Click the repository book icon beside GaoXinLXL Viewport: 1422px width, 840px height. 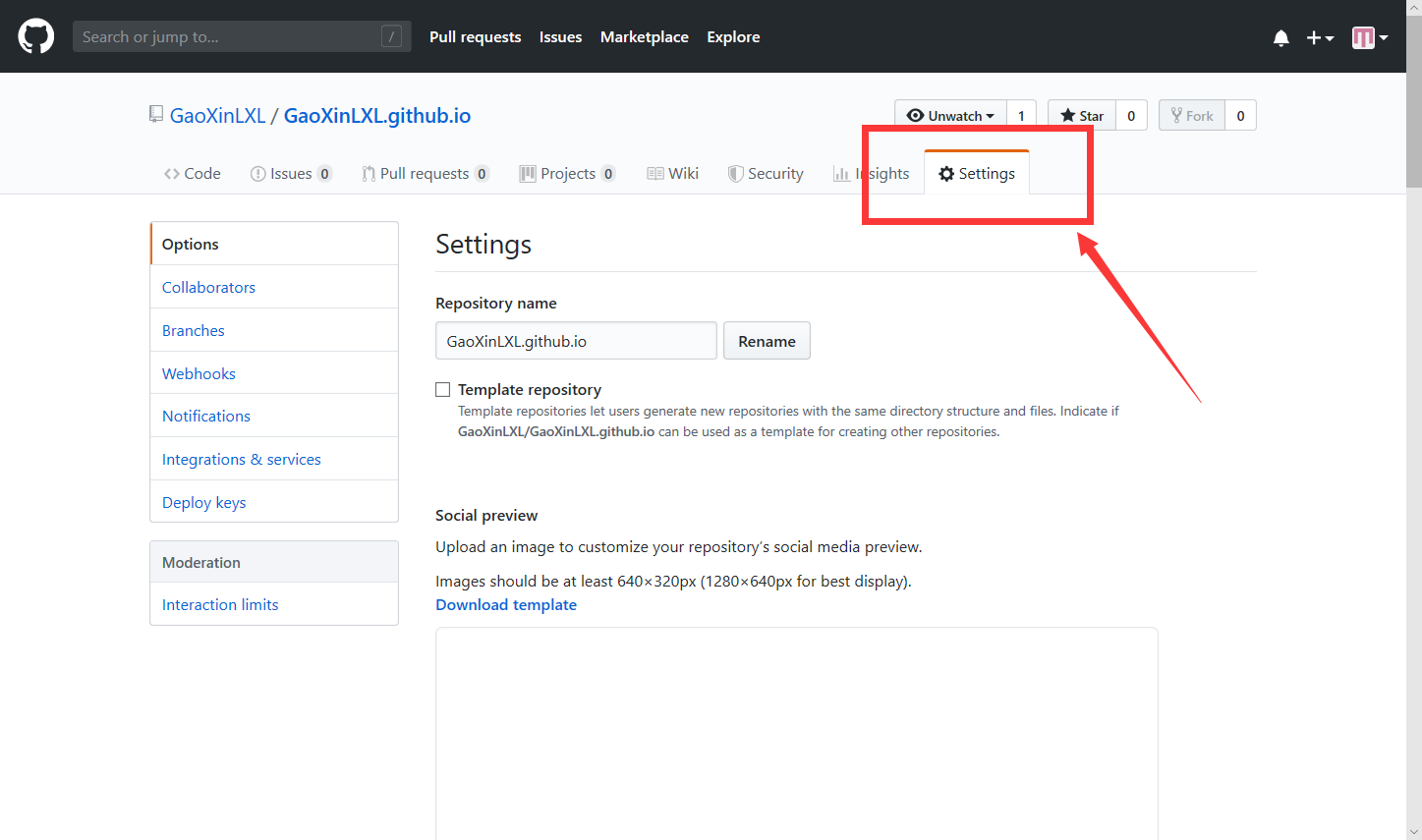click(155, 113)
